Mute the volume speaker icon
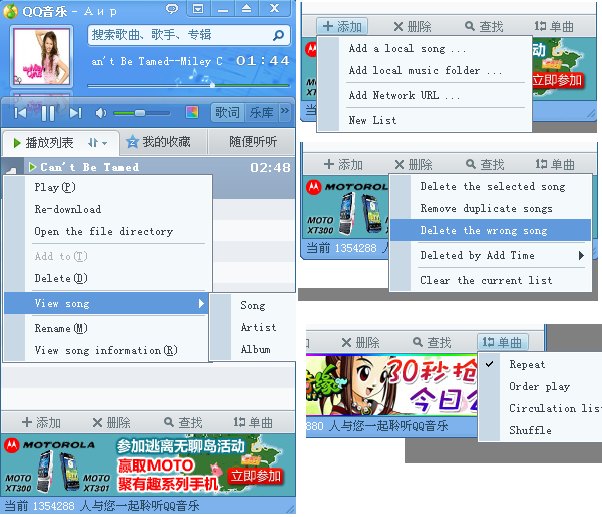The image size is (602, 517). pos(101,113)
